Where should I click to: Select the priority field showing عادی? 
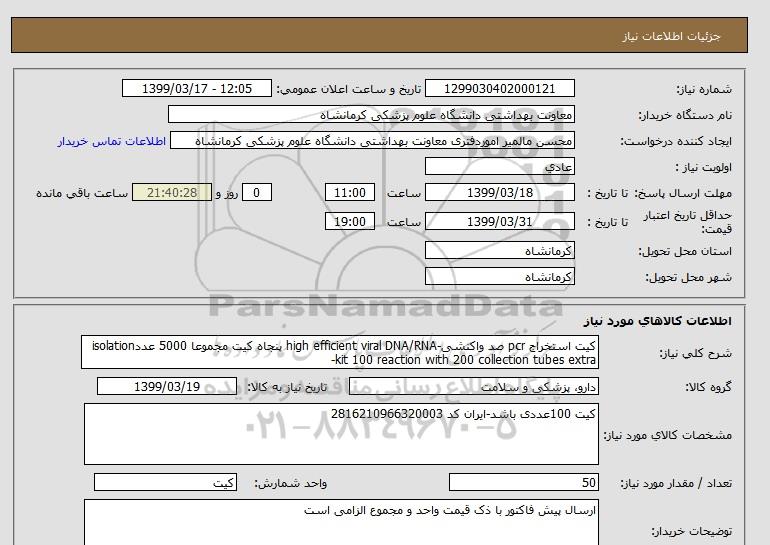tap(499, 166)
